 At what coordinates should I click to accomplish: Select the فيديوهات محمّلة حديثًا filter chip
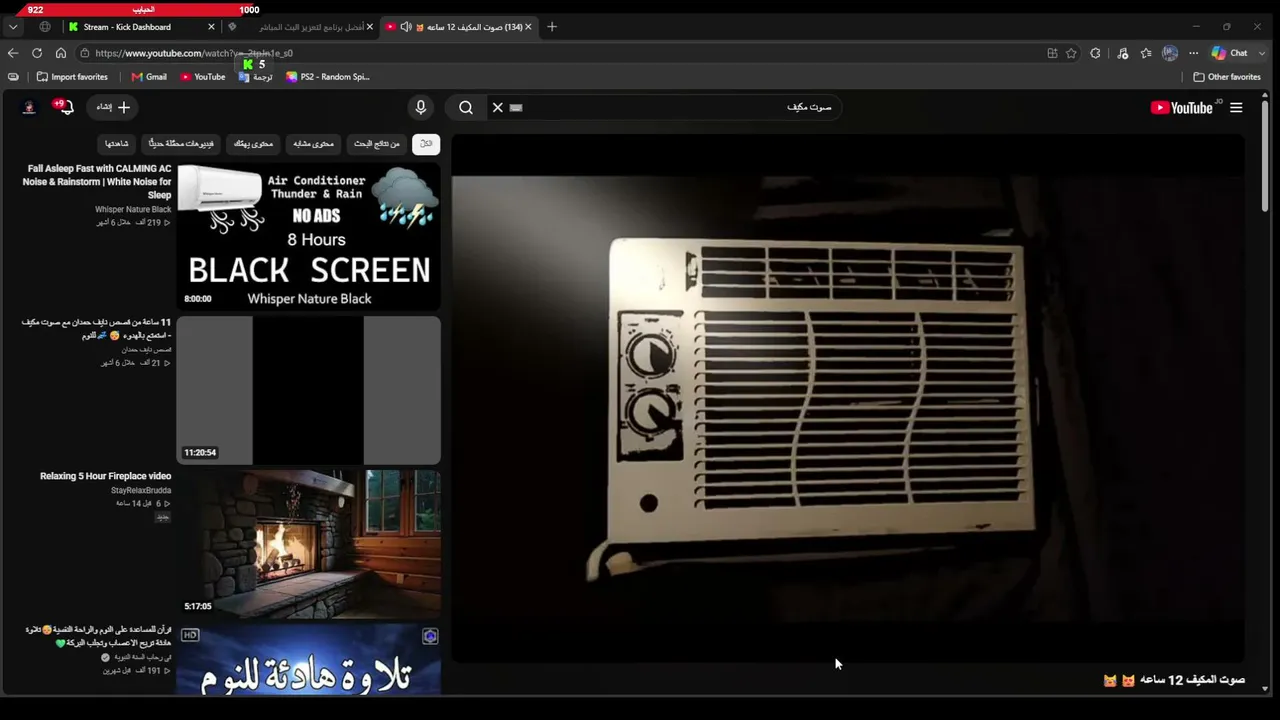click(x=181, y=144)
